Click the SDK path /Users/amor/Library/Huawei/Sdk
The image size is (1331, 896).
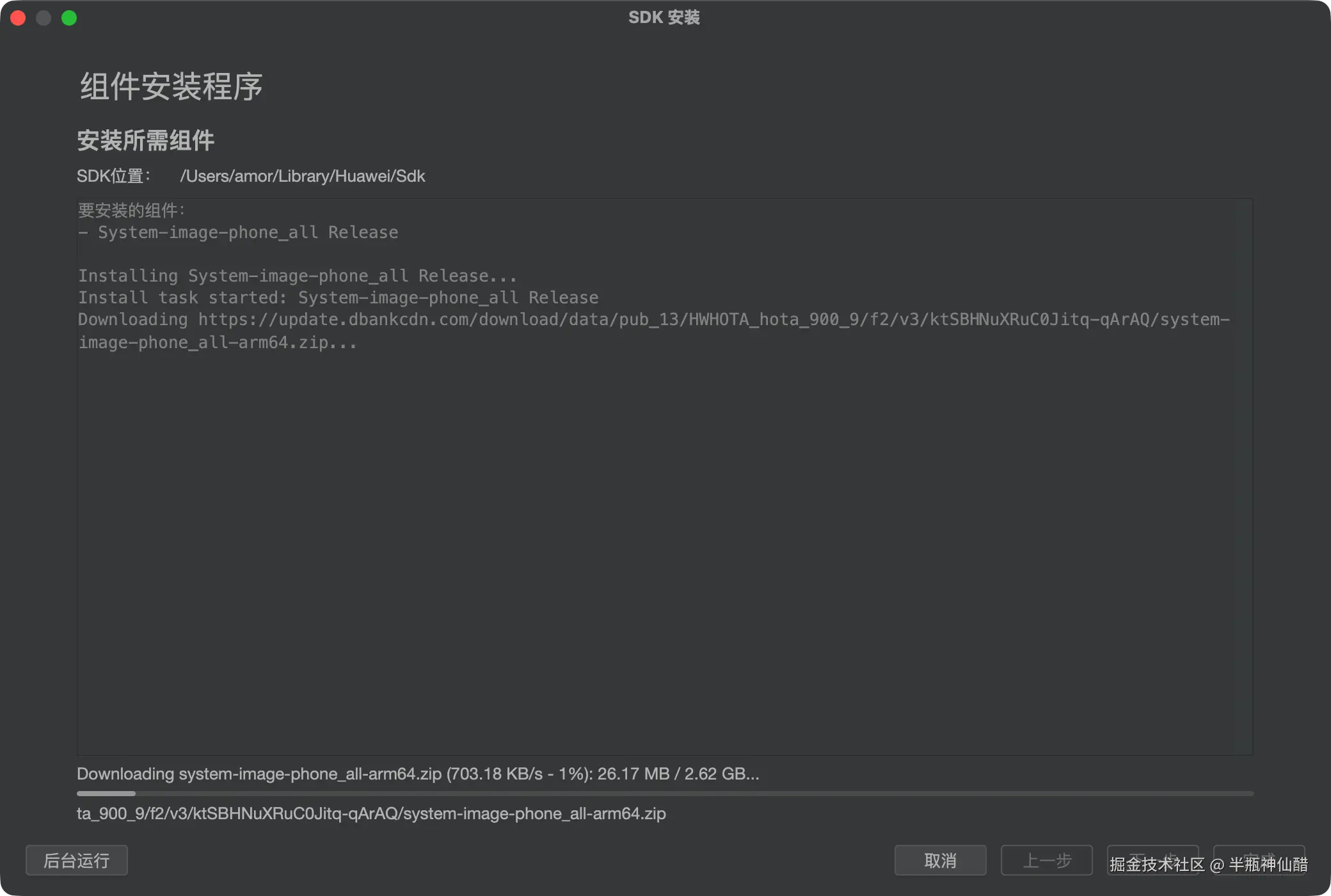point(302,176)
